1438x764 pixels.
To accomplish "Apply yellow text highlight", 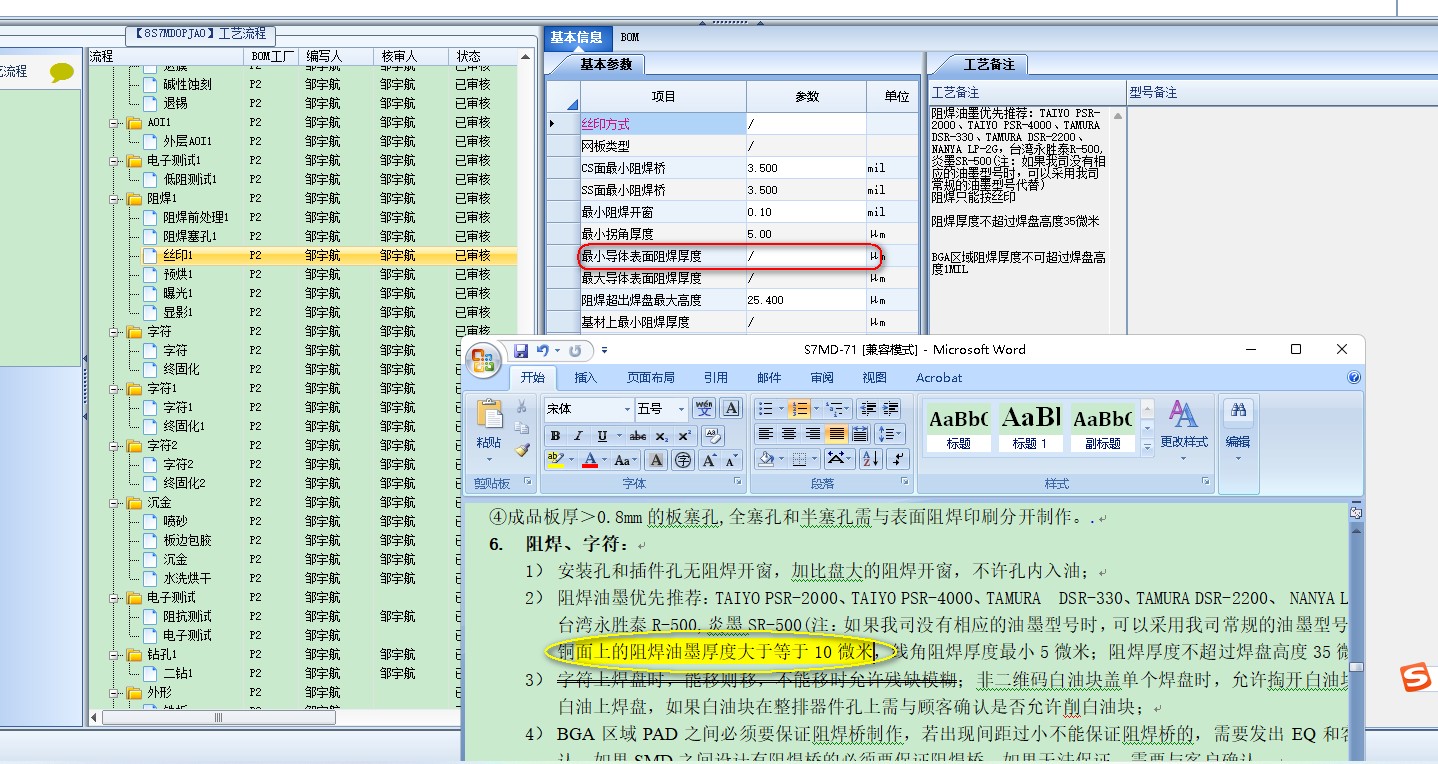I will pyautogui.click(x=555, y=460).
